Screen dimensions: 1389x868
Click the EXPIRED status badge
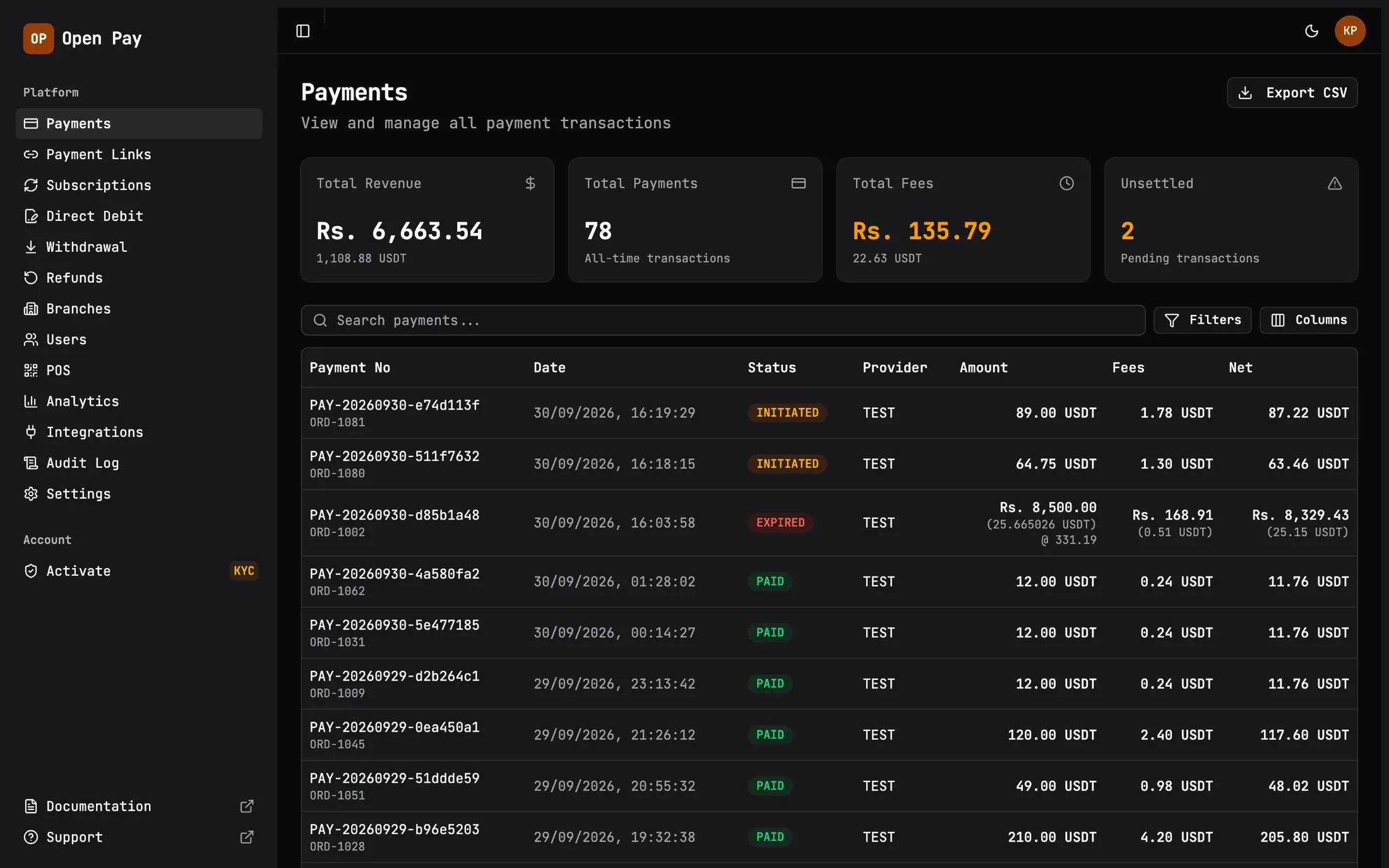[780, 523]
